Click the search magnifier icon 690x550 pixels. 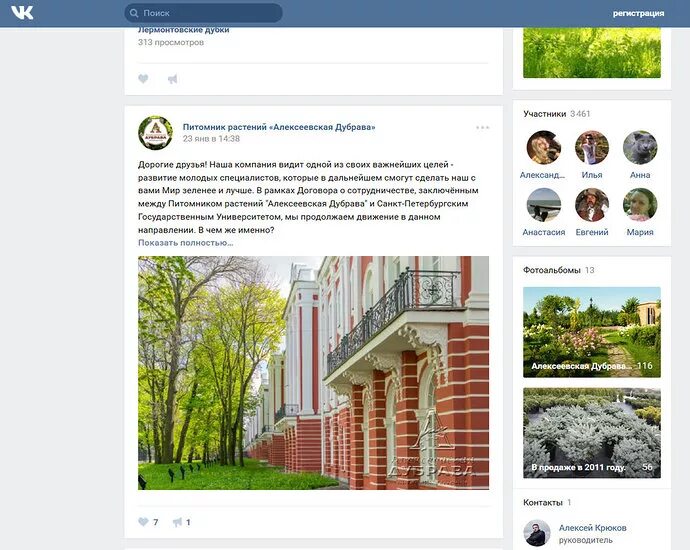[x=134, y=13]
